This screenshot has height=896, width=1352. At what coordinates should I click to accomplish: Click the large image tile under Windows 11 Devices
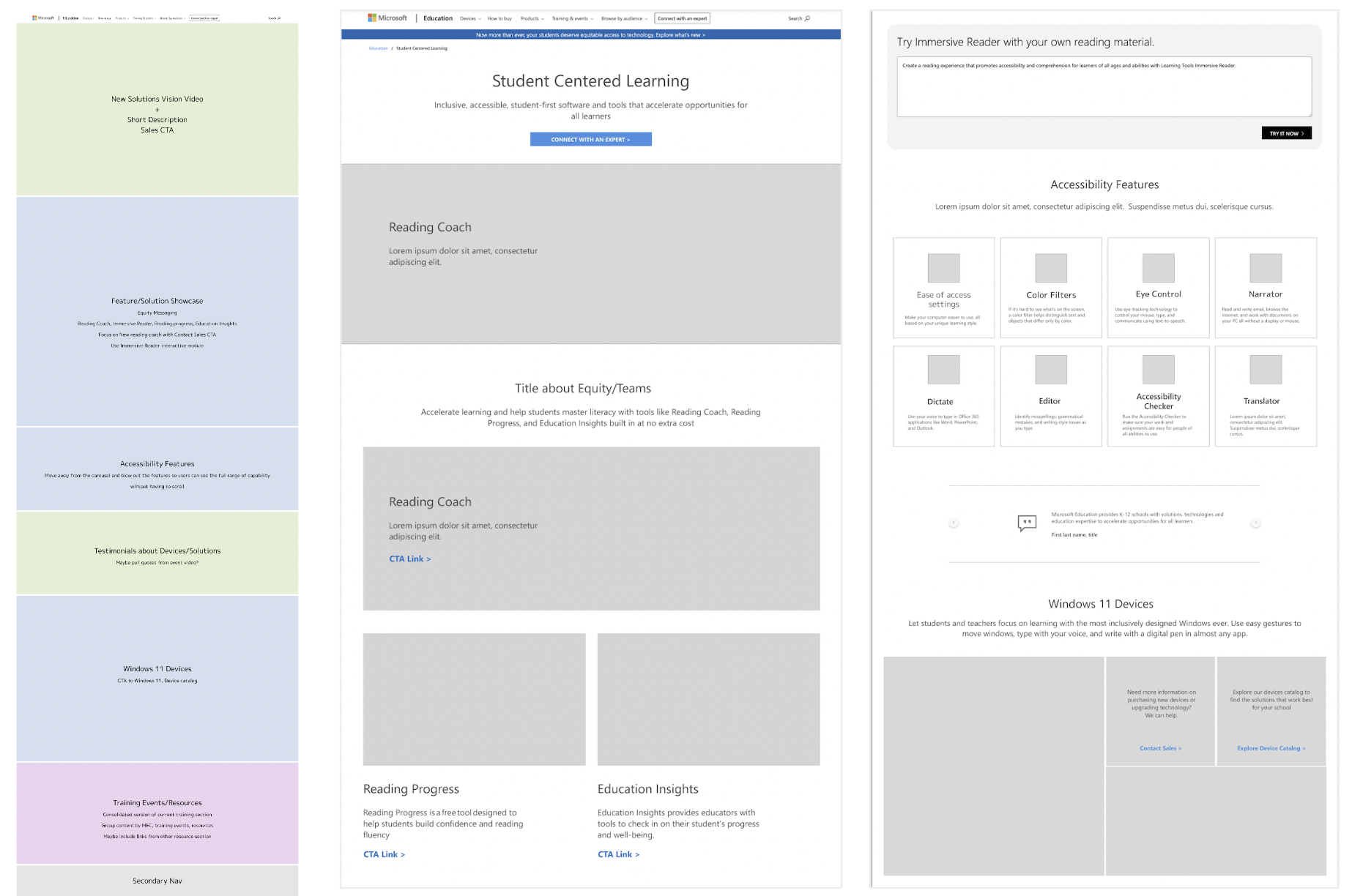click(994, 766)
